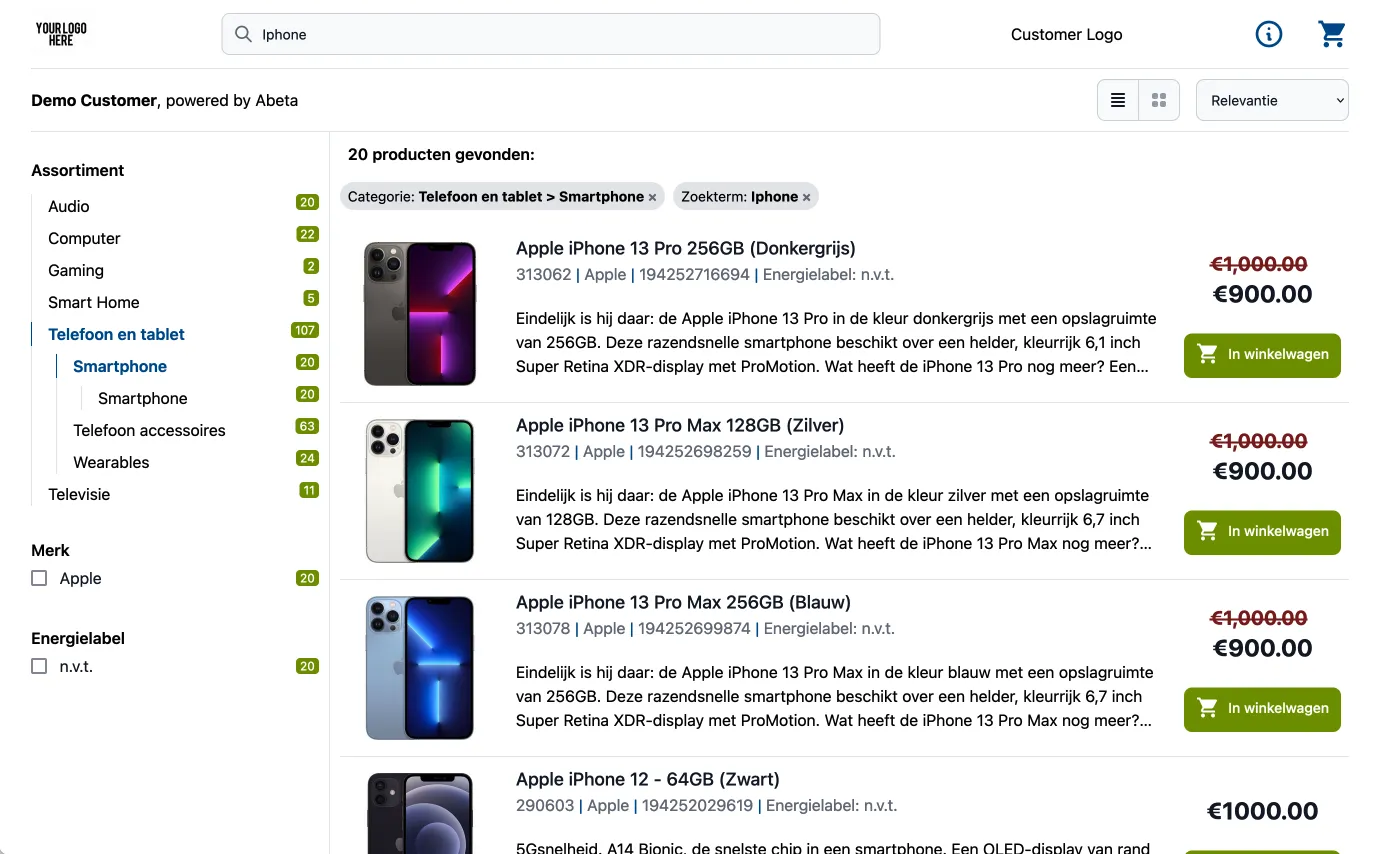Remove the Categorie Smartphone filter chip
This screenshot has height=854, width=1380.
pos(652,197)
